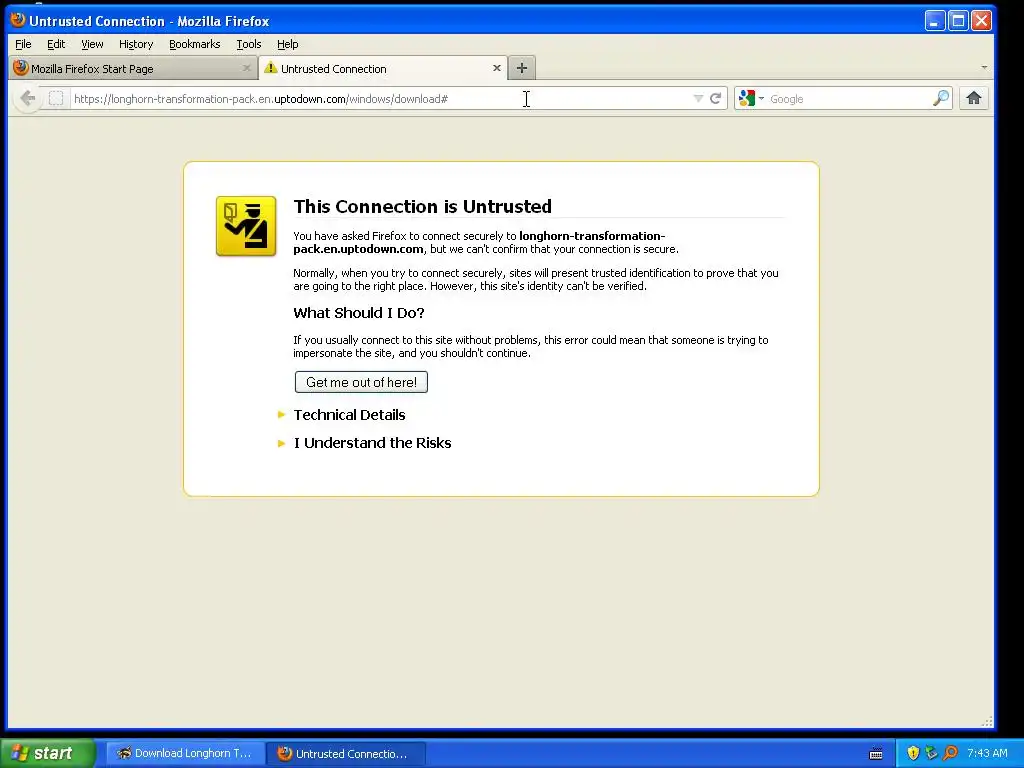Click the This Connection is Untrusted heading
Screen dimensions: 1024x768
[423, 206]
